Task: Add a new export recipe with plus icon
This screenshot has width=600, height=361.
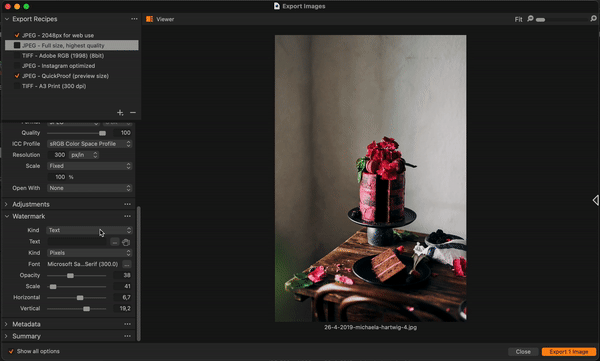Action: point(120,113)
